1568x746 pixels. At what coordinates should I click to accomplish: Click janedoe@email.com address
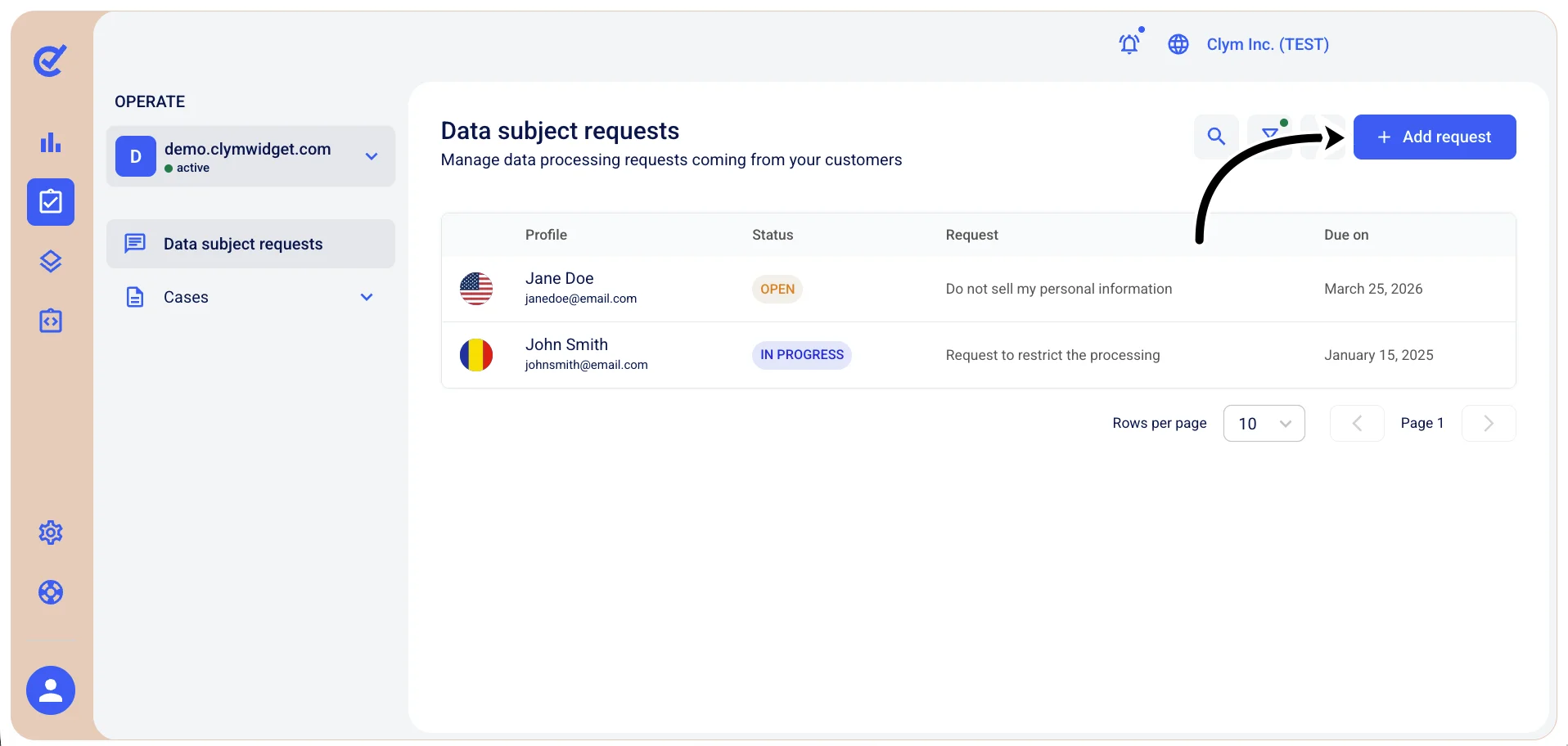pos(581,299)
